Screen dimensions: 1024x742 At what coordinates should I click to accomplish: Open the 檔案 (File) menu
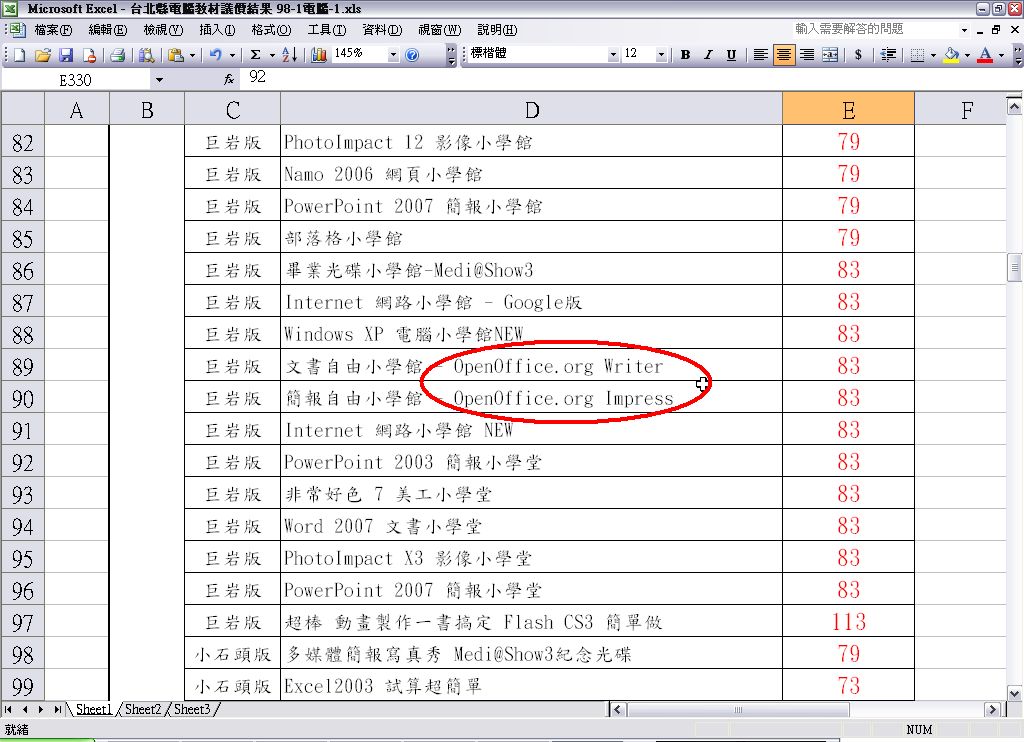tap(52, 30)
